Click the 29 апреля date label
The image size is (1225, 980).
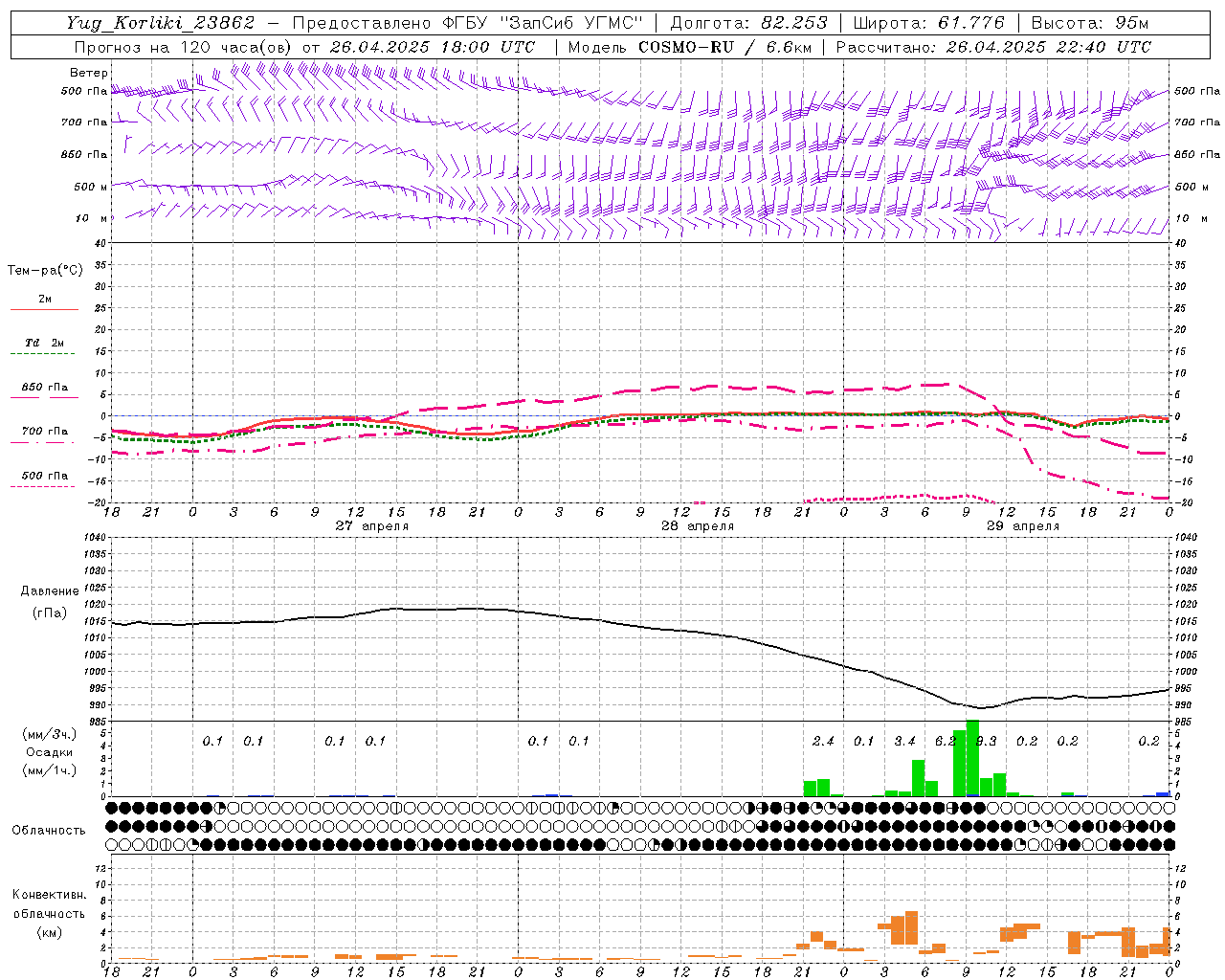1023,526
